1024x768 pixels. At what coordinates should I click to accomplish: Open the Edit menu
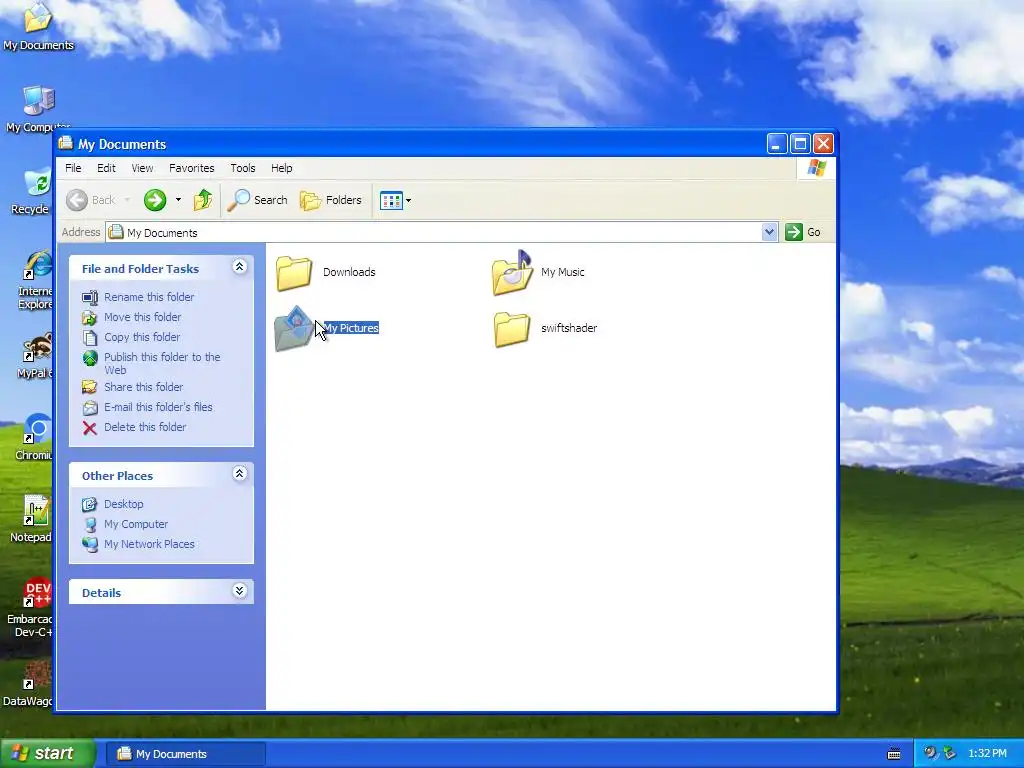(106, 168)
